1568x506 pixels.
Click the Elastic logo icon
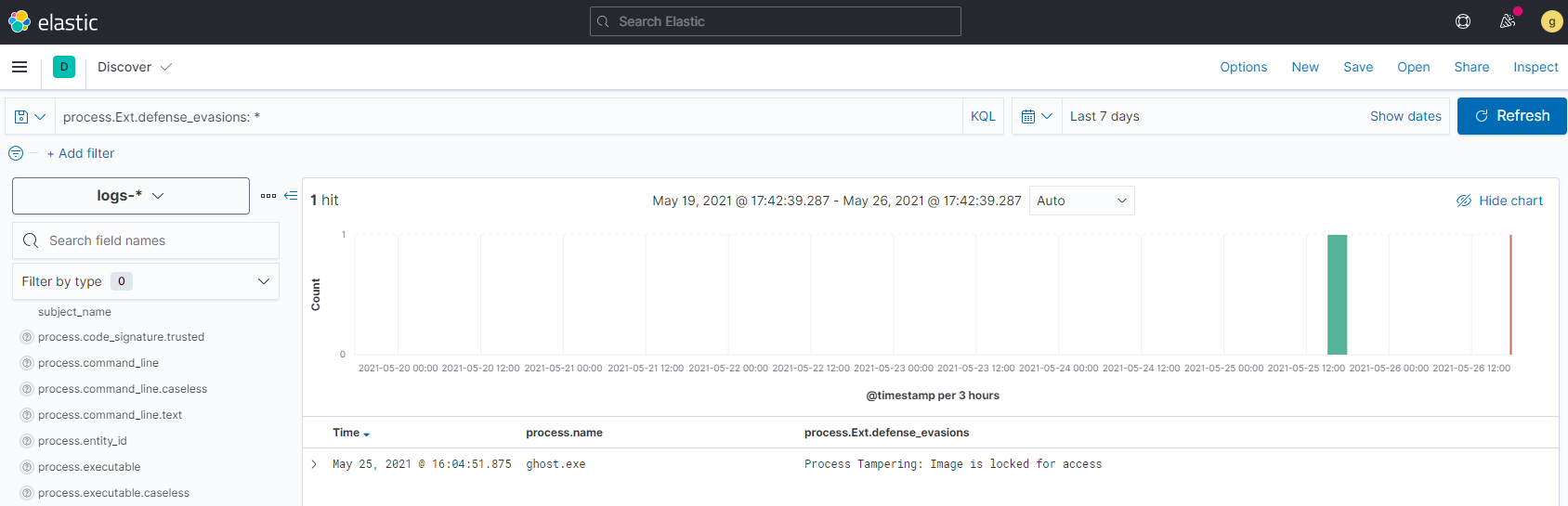coord(20,21)
